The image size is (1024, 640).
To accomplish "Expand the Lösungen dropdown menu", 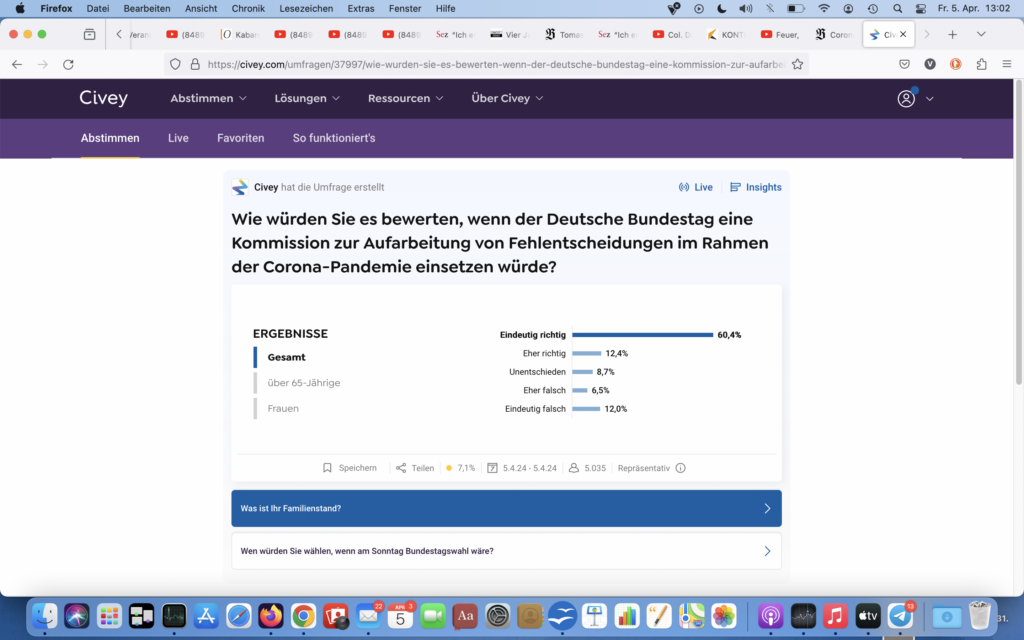I will (x=307, y=98).
